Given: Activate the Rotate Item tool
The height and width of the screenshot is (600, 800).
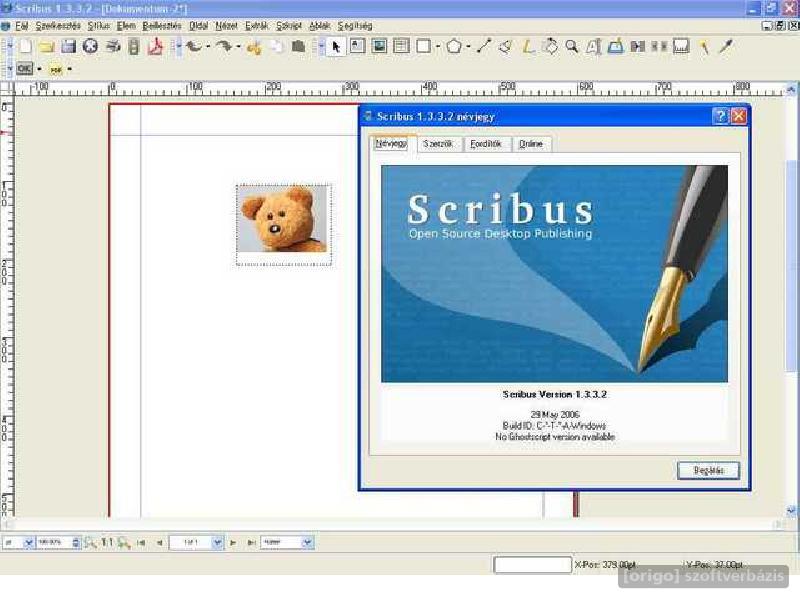Looking at the screenshot, I should [549, 46].
